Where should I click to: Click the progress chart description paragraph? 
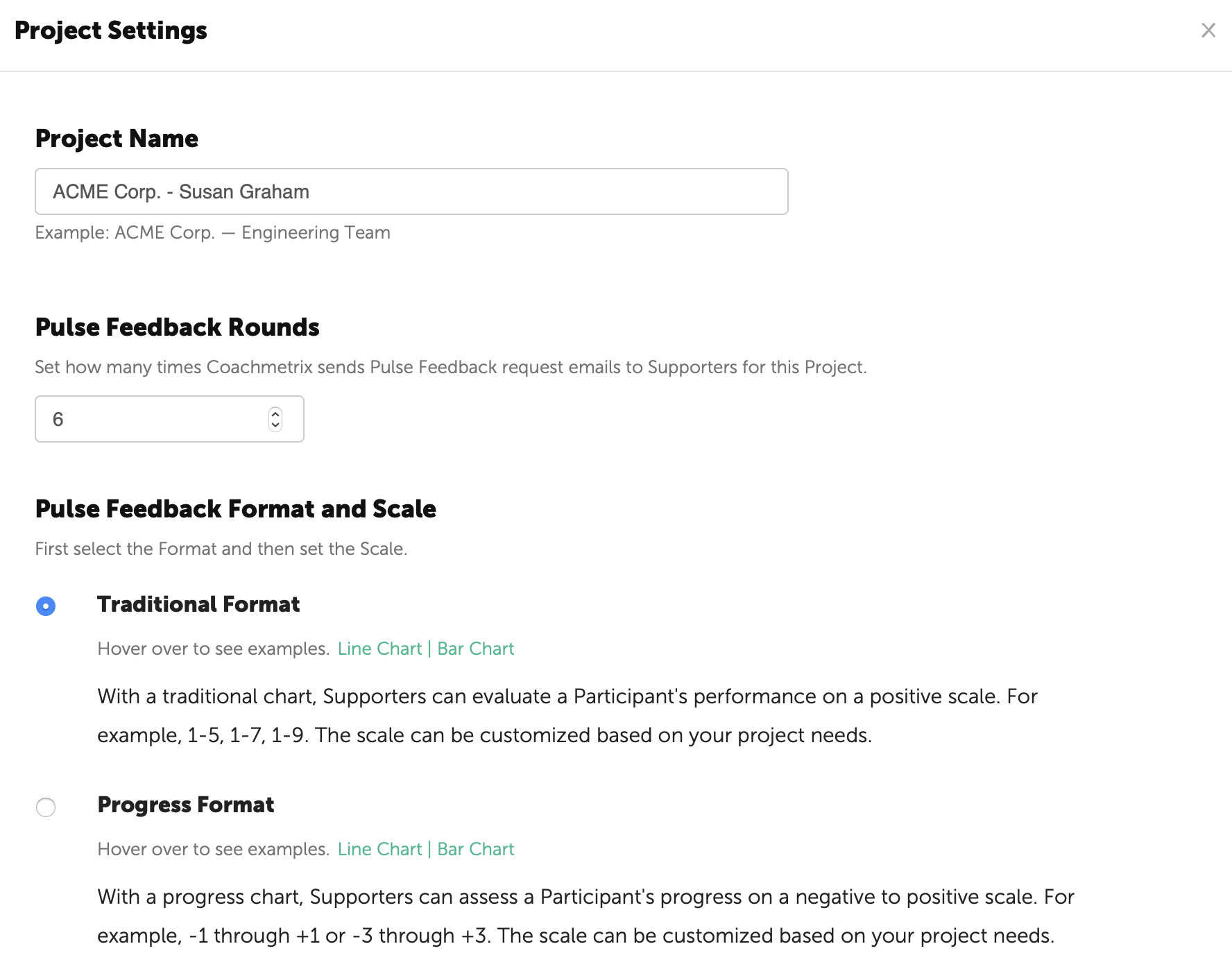tap(585, 916)
